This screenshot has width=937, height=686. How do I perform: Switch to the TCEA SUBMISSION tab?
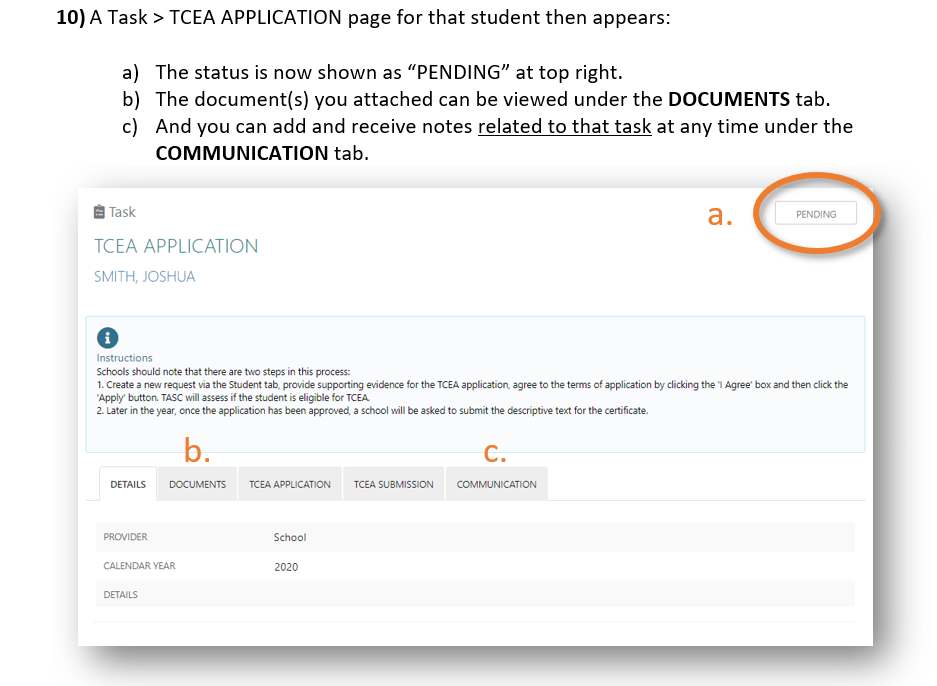pyautogui.click(x=394, y=484)
